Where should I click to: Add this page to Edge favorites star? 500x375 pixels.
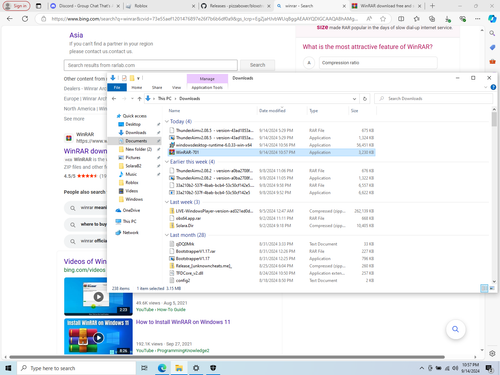coord(383,19)
